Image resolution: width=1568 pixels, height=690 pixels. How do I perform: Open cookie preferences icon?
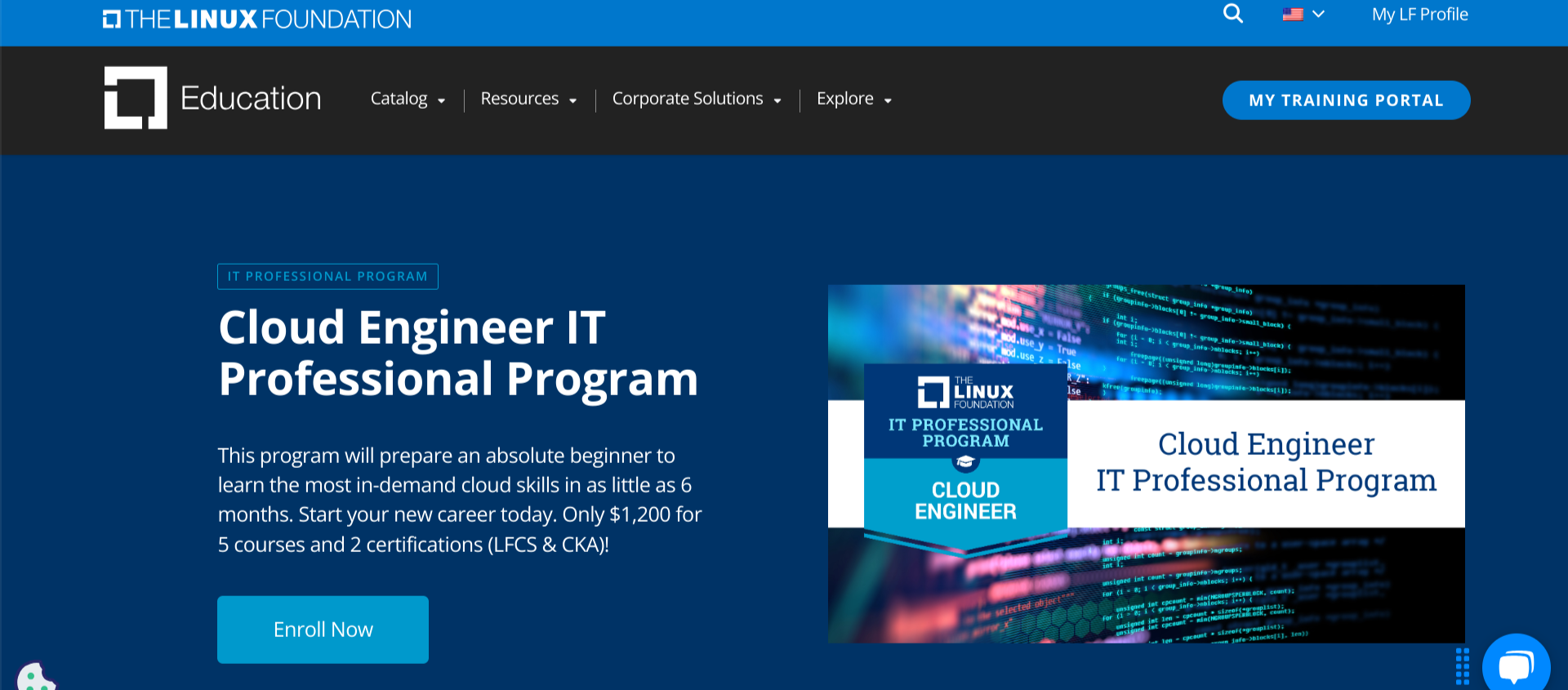(x=34, y=677)
